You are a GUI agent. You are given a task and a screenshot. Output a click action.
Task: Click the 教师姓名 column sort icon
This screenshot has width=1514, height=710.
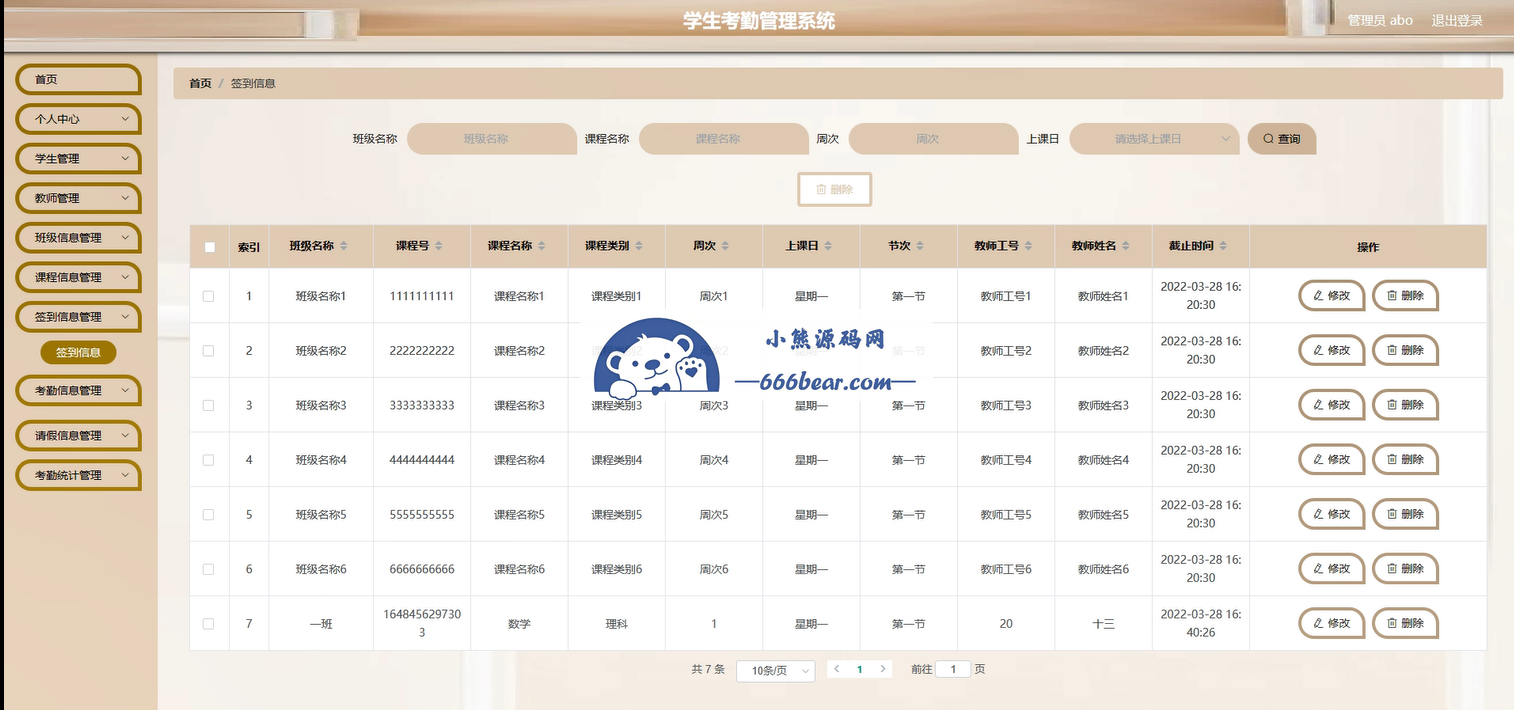[x=1126, y=246]
